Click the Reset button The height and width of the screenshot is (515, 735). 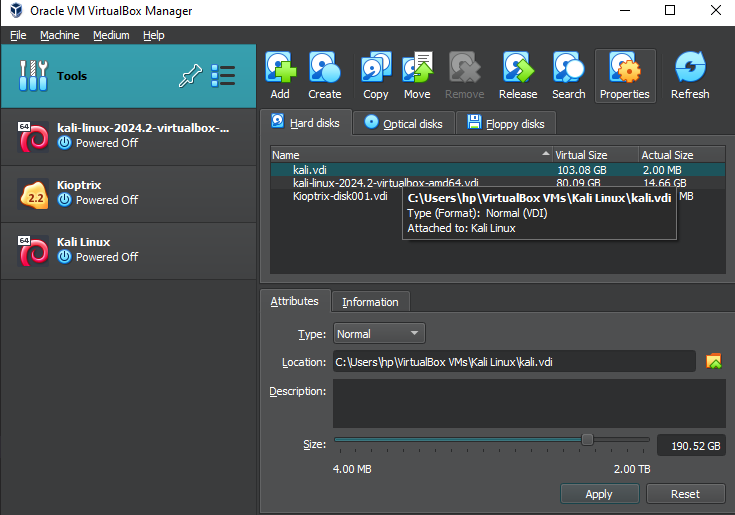685,494
